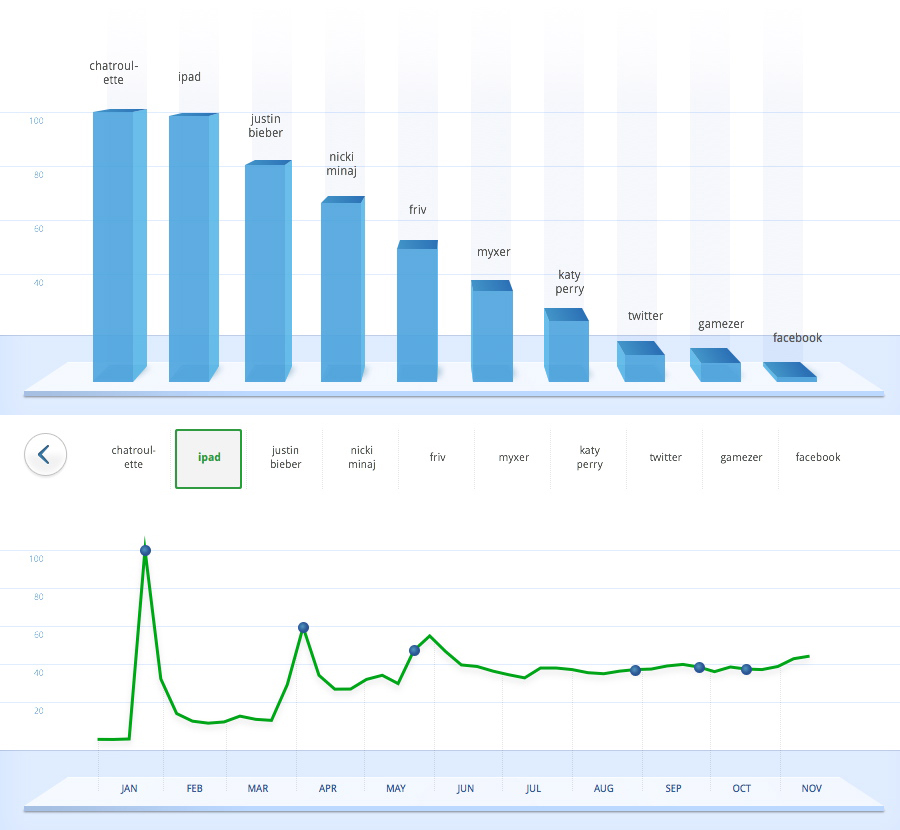Select the blue bar for justin bieber
The image size is (900, 830).
[x=268, y=271]
